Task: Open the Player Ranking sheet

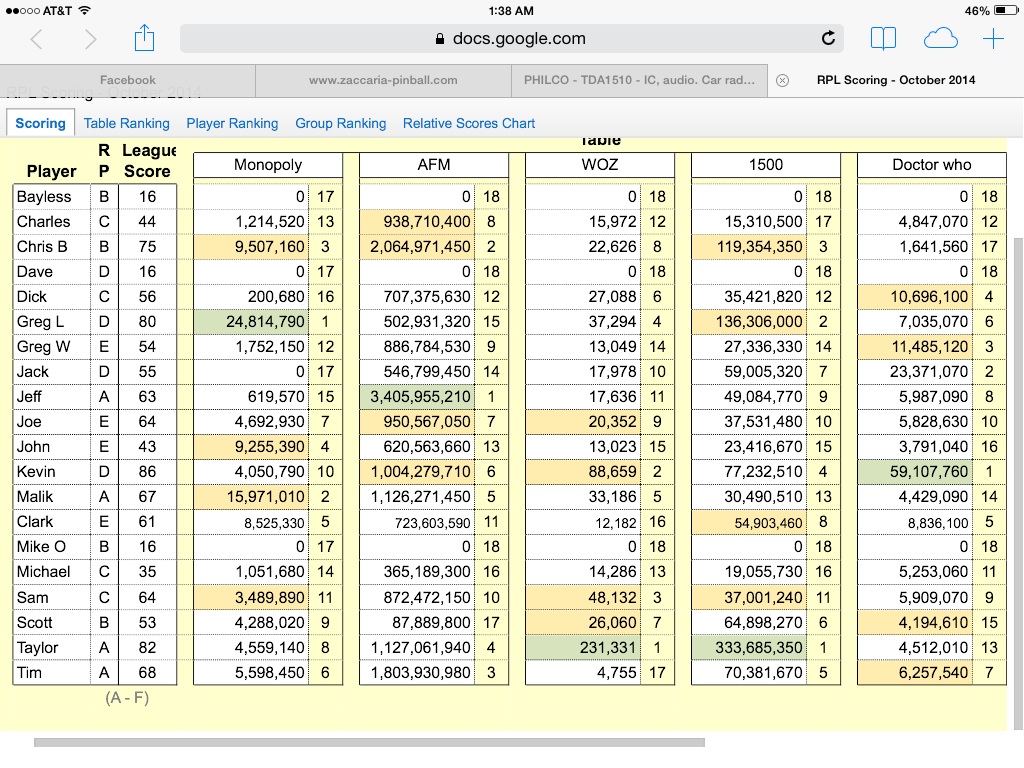Action: pos(232,123)
